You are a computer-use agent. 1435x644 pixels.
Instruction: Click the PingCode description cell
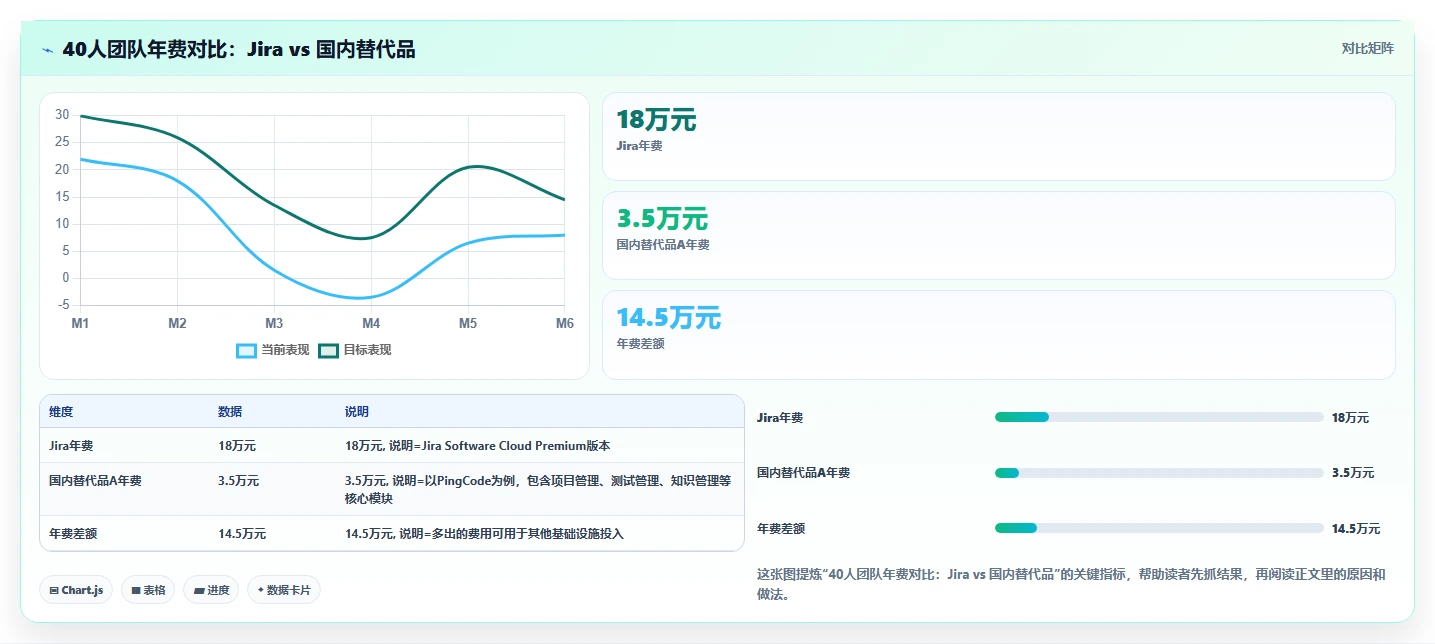(538, 489)
